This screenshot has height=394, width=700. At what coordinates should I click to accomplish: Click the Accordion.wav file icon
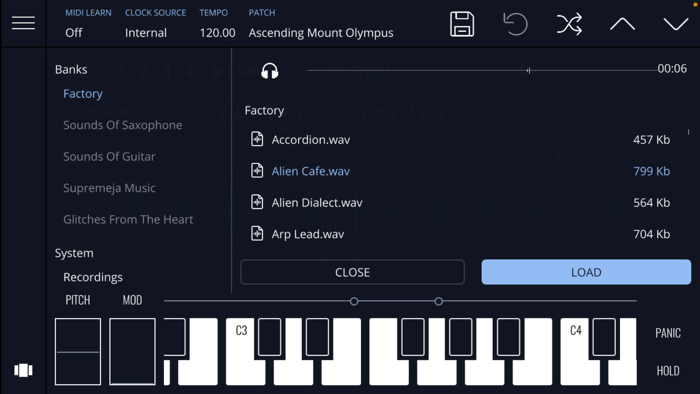click(x=257, y=139)
